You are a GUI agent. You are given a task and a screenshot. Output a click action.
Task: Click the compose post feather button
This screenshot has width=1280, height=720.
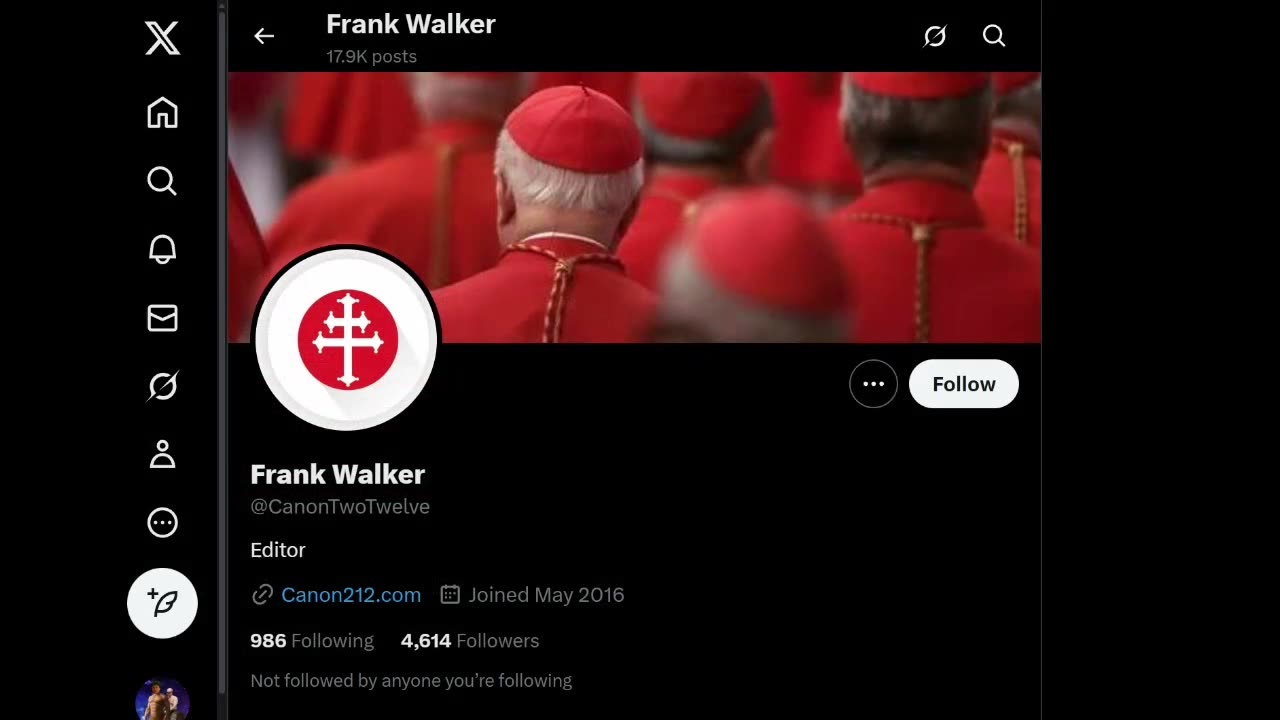tap(162, 603)
